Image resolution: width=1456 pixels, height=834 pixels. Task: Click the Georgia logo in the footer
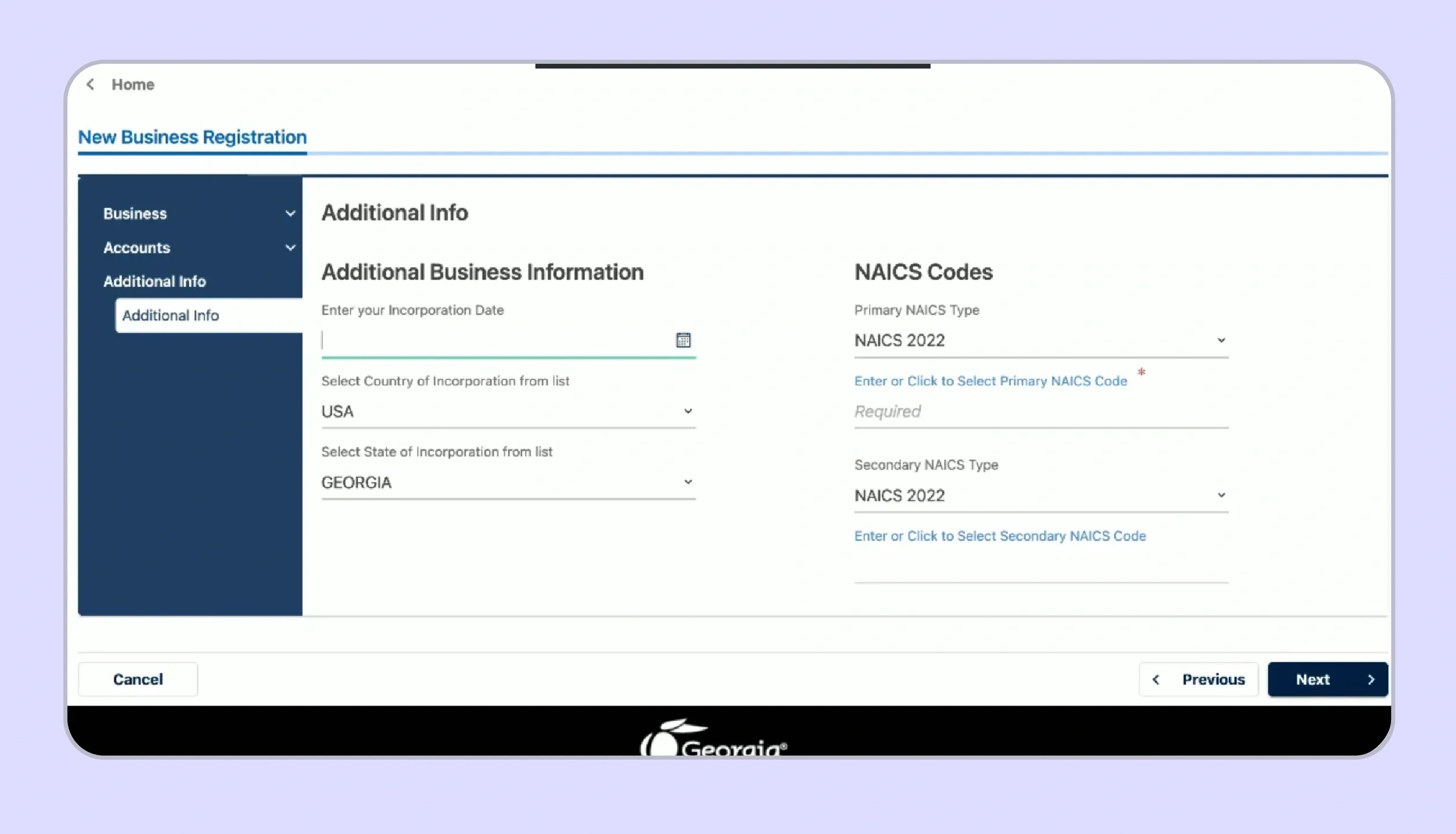713,738
